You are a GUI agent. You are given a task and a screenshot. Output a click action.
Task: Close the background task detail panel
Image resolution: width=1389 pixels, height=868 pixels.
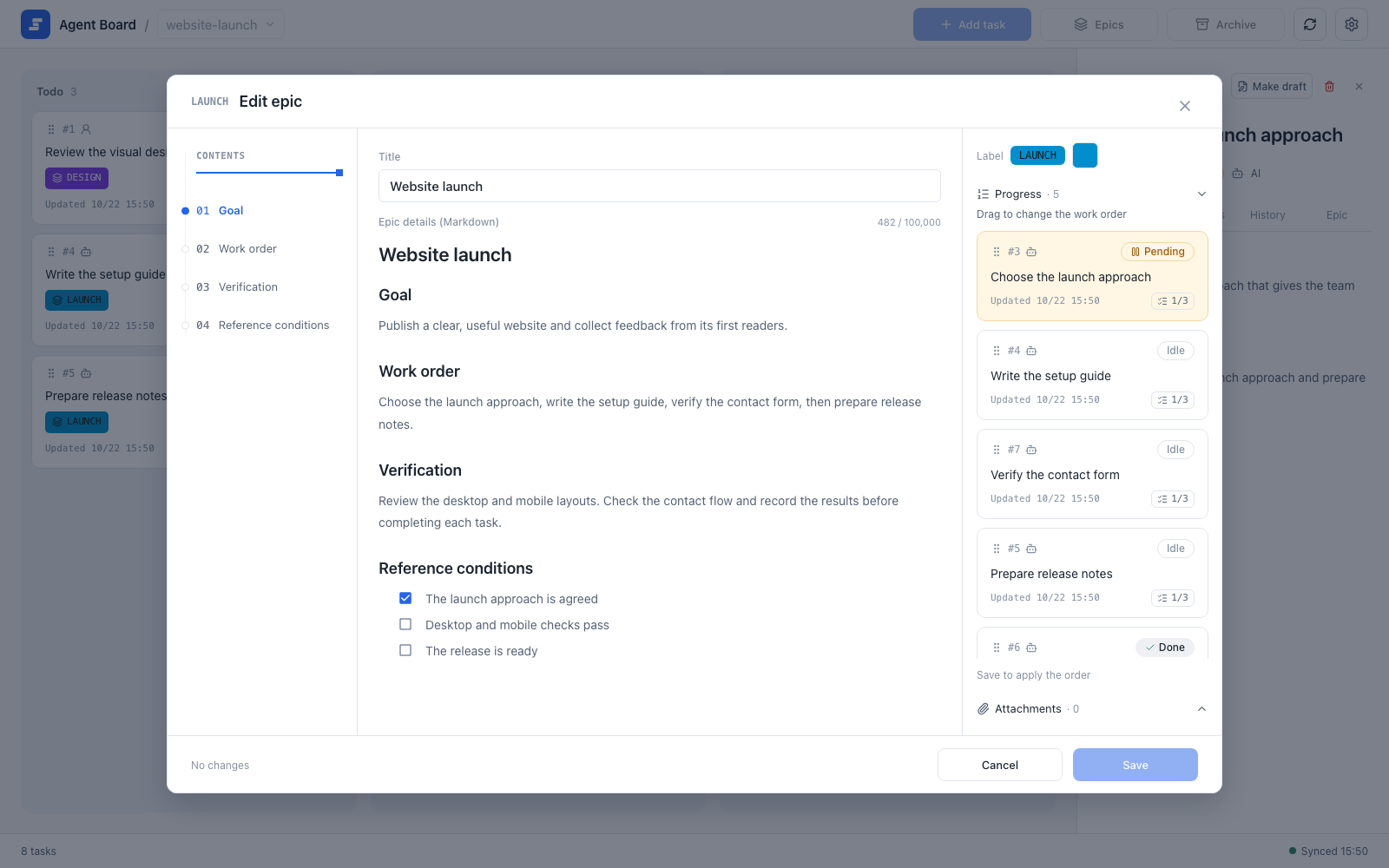(x=1359, y=87)
